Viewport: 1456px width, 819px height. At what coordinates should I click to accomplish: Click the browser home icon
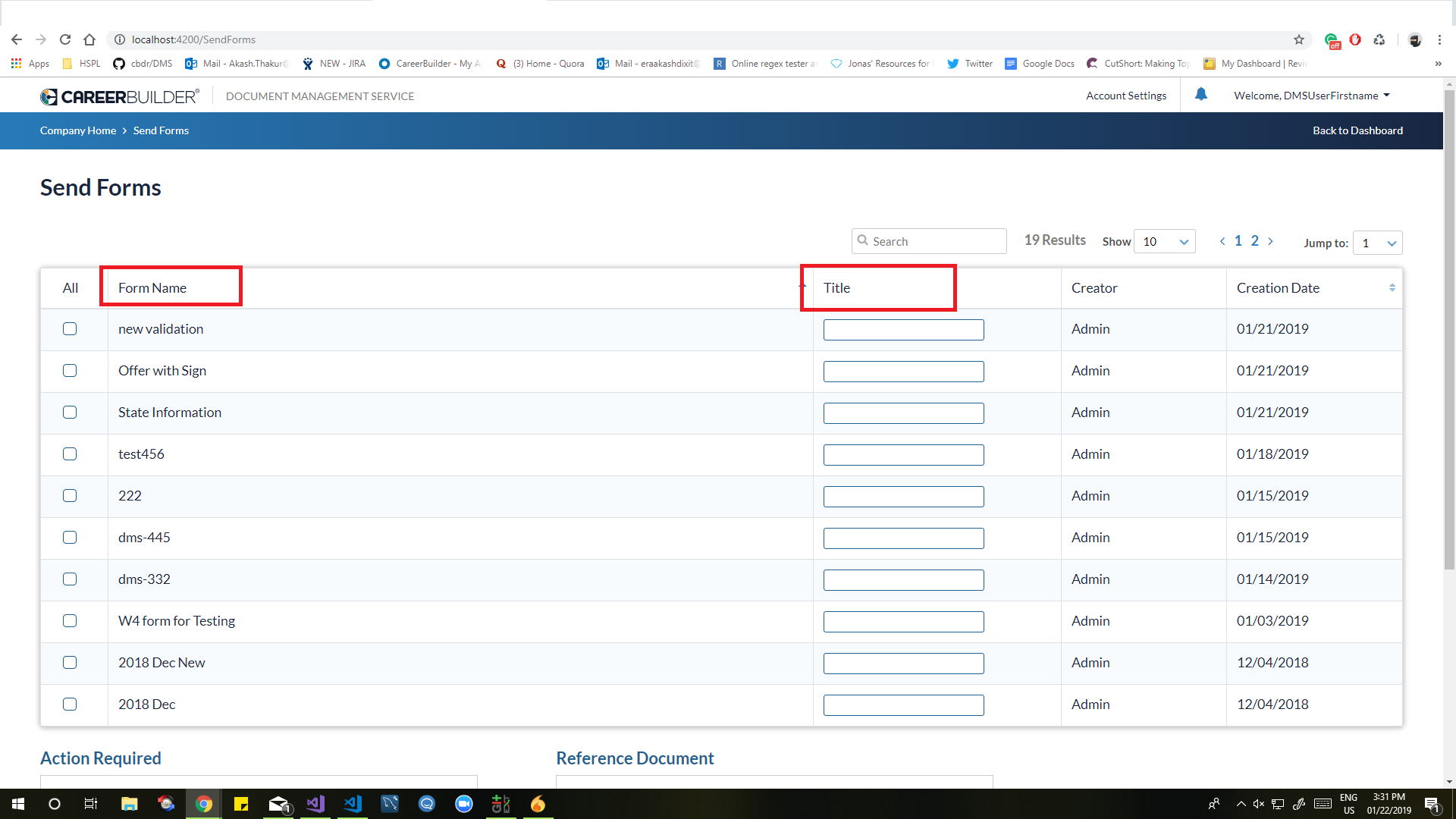tap(89, 39)
